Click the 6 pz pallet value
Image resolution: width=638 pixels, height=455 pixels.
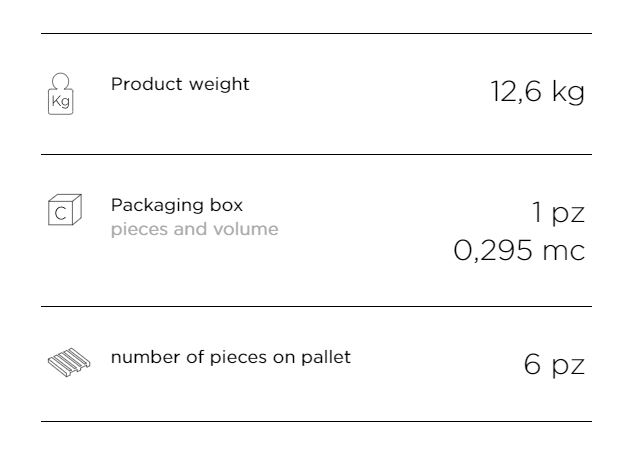[554, 363]
